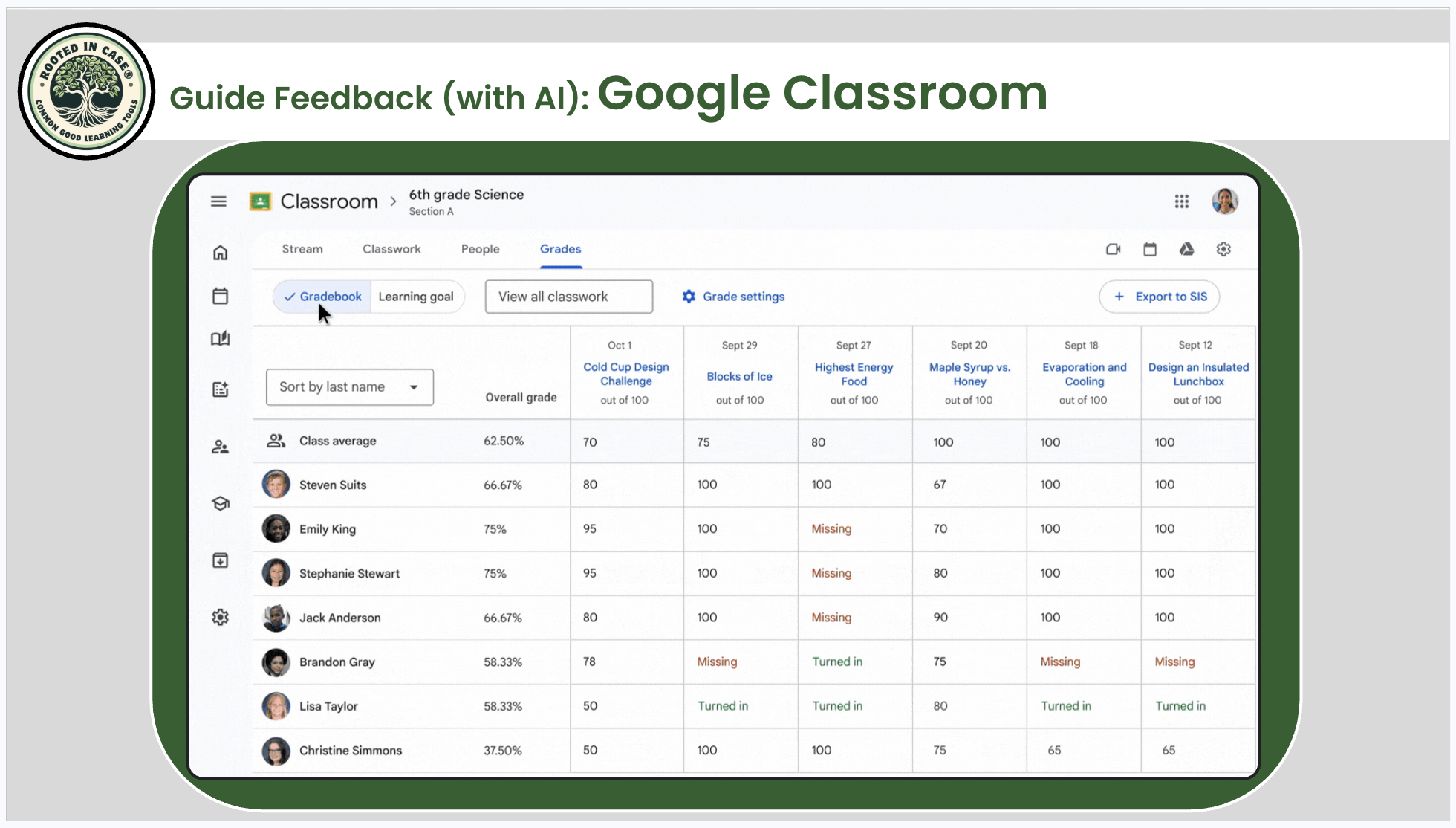Select the Steven Suits student name
1456x828 pixels.
(x=333, y=485)
